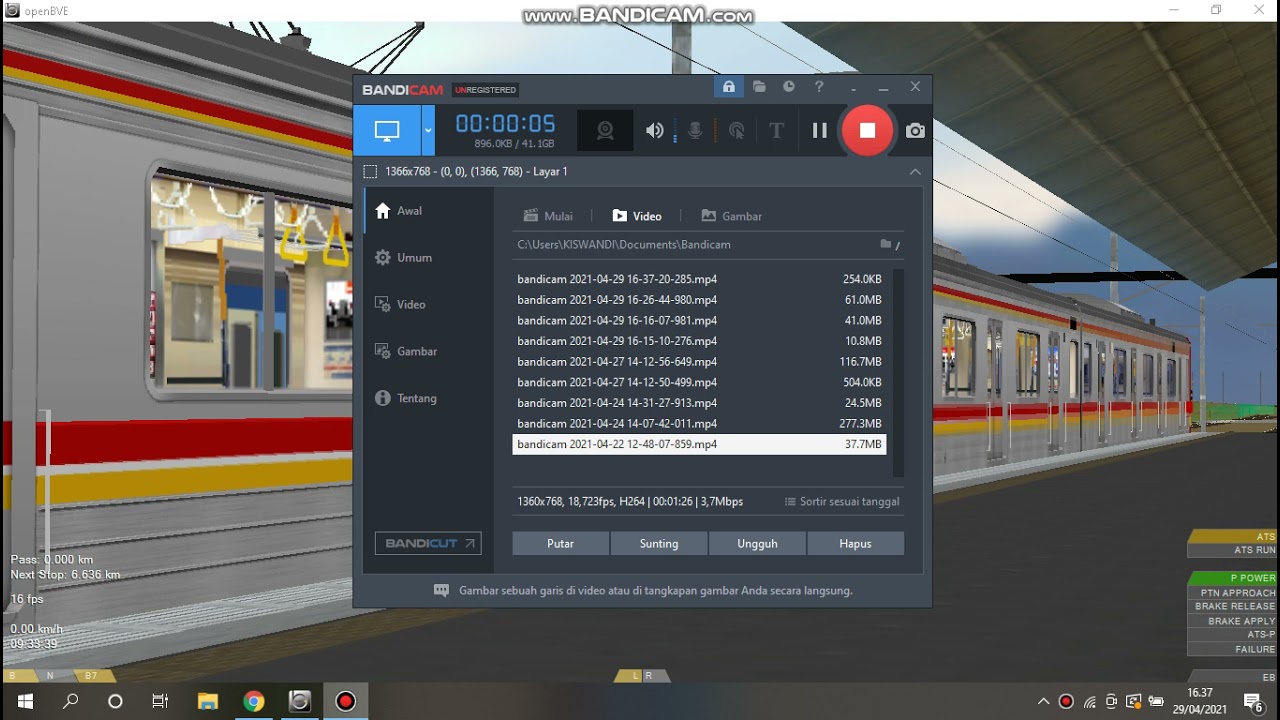Switch to the Video file list tab

coord(637,216)
